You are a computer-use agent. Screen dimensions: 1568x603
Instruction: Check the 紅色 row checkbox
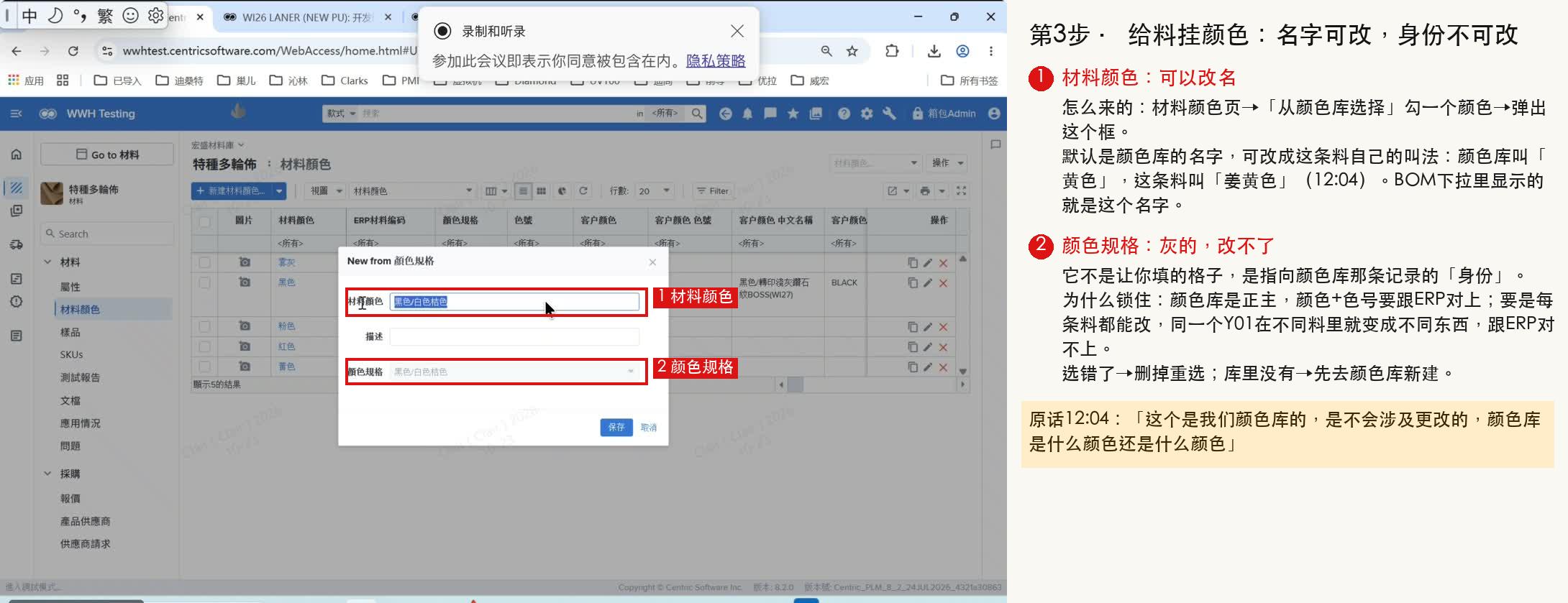[205, 346]
